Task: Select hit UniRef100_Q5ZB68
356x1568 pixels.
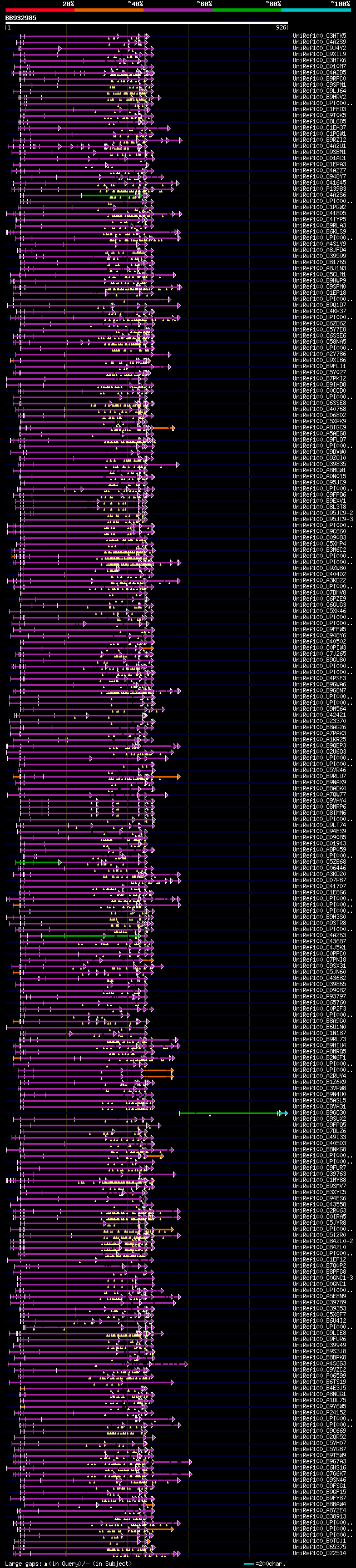Action: tap(319, 862)
